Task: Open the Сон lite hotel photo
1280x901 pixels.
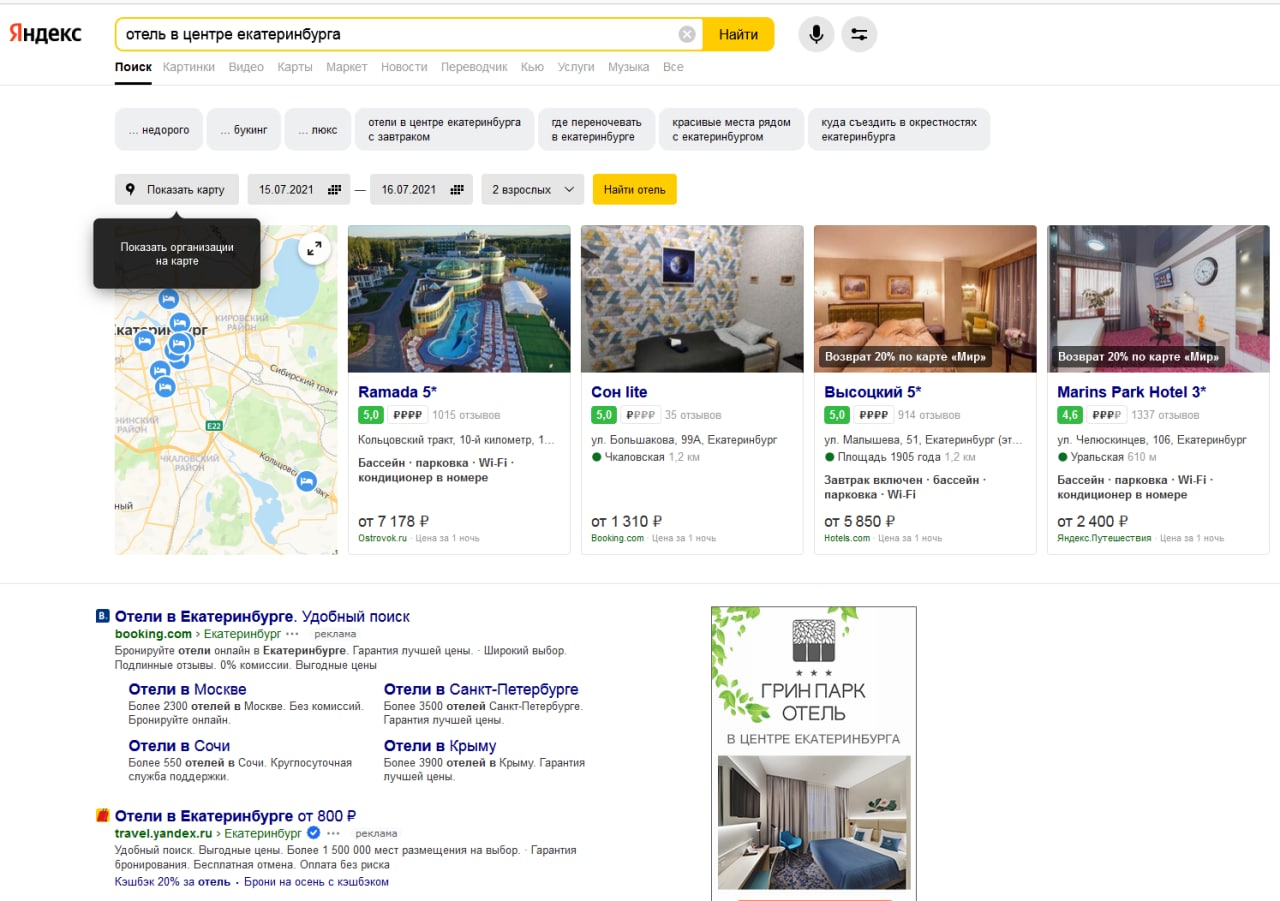Action: coord(692,299)
